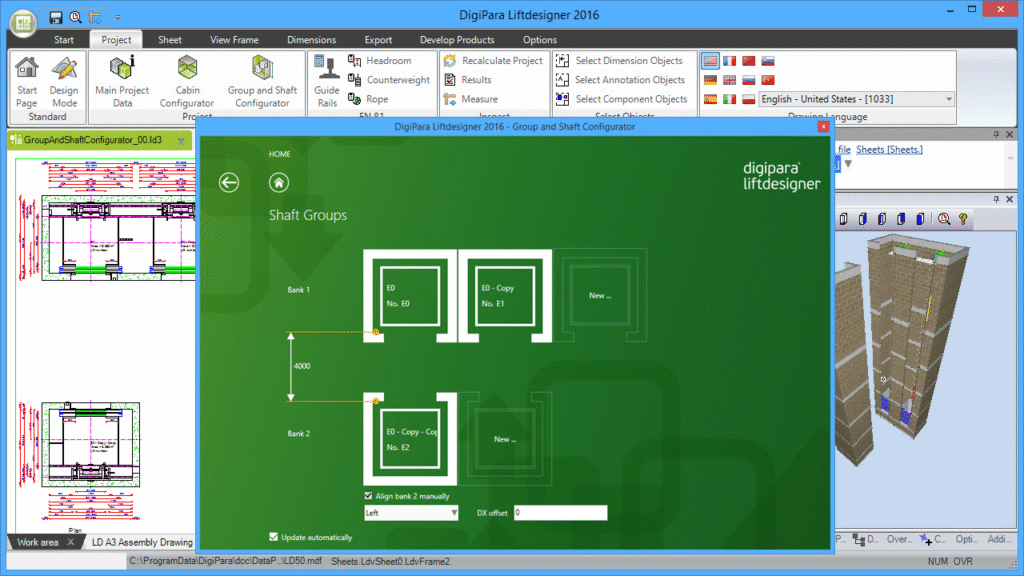Select the French flag language
The width and height of the screenshot is (1024, 576).
coord(729,61)
